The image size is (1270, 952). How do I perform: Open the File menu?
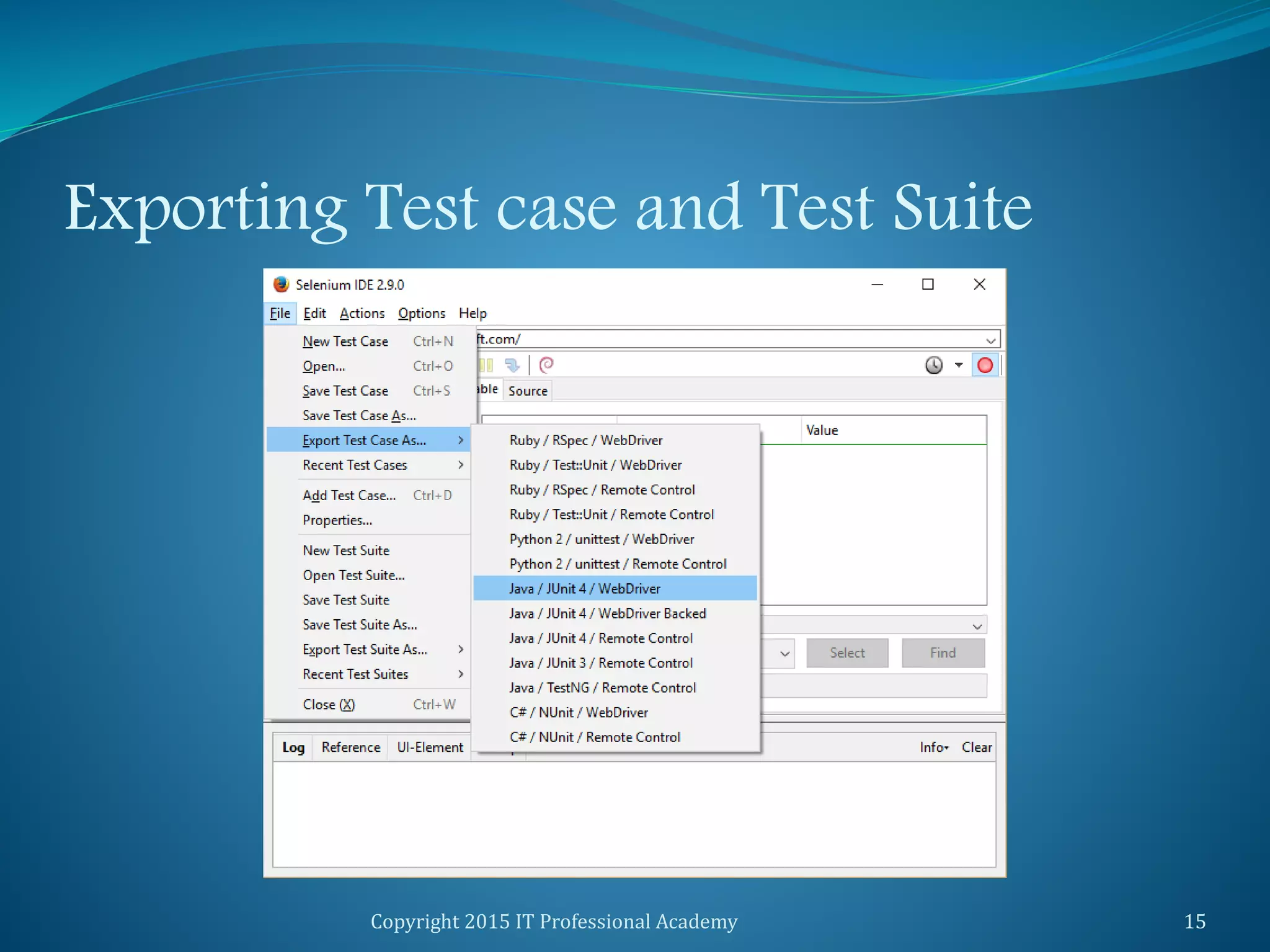[x=280, y=314]
